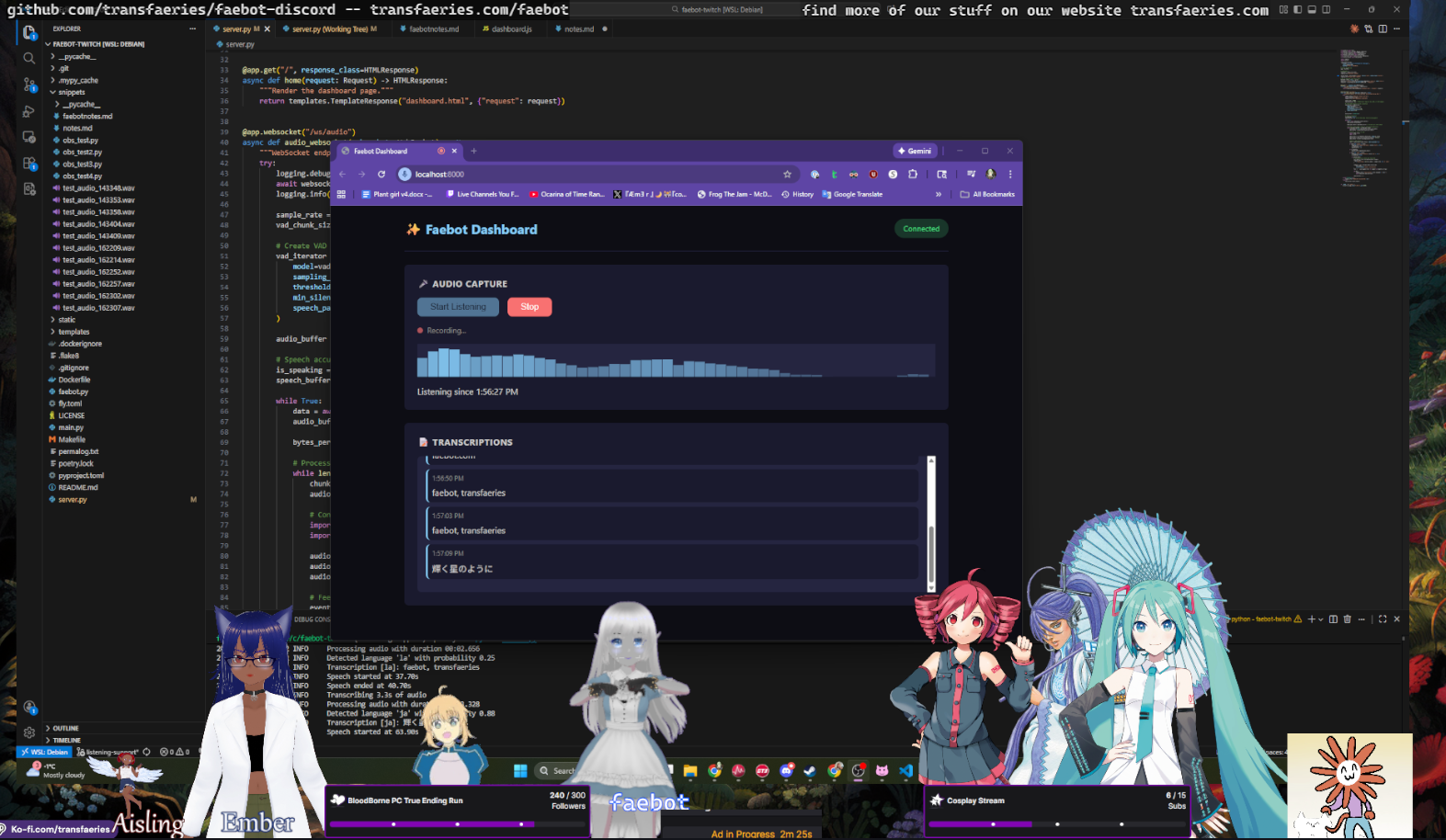Viewport: 1446px width, 840px height.
Task: Open the Run and Debug view
Action: (28, 111)
